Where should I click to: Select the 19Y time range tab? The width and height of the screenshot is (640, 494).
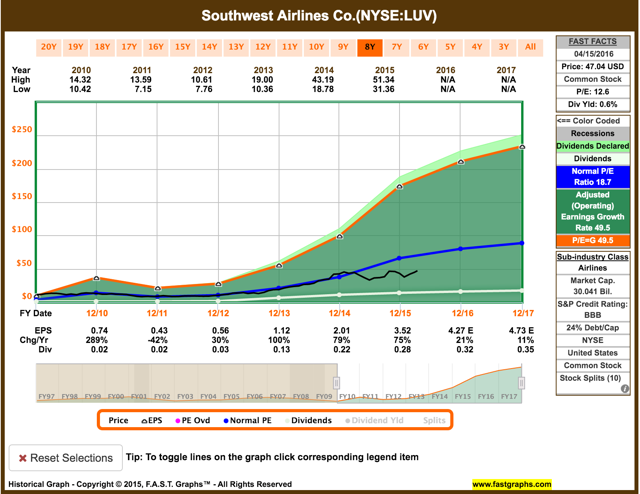coord(76,47)
